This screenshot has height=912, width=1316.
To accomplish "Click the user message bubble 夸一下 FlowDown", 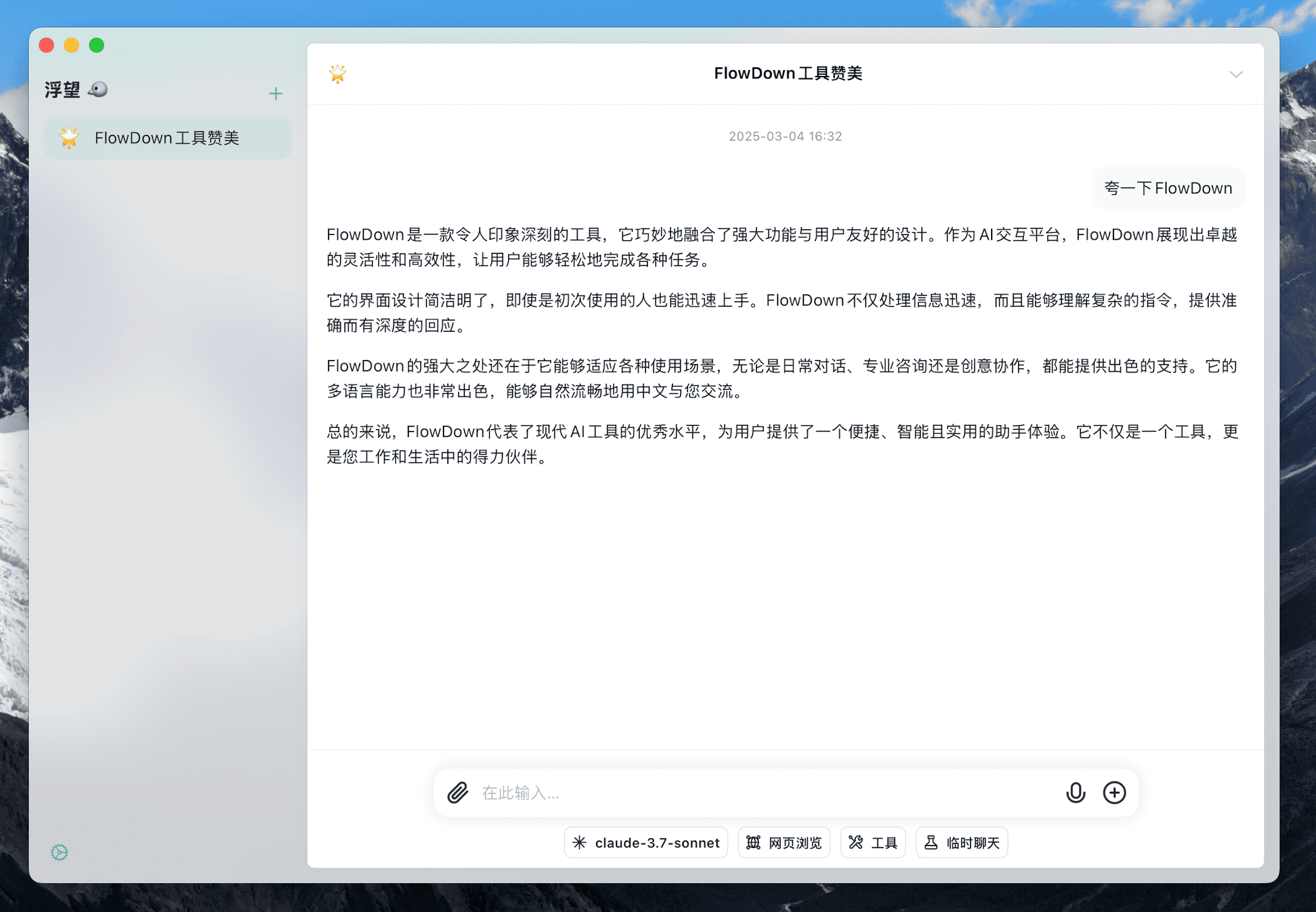I will (1168, 188).
